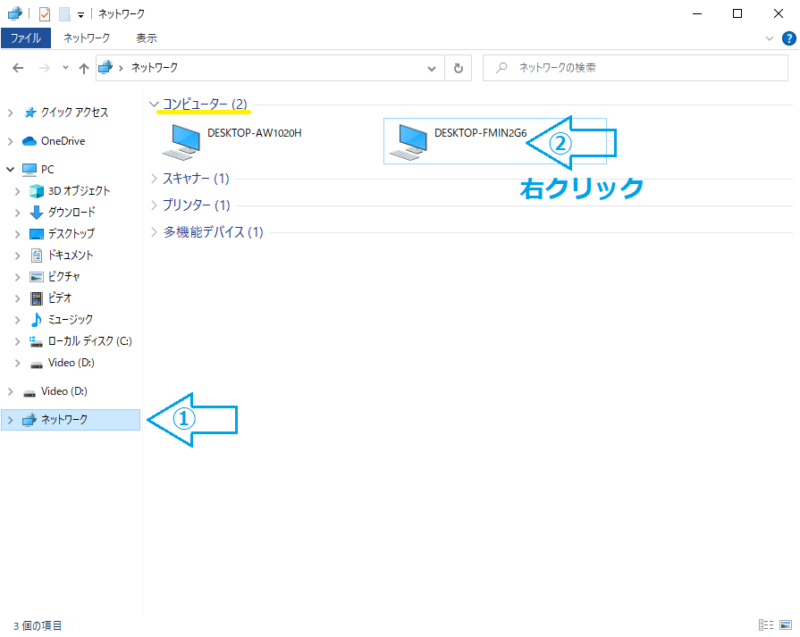Open the Explorer help icon
The width and height of the screenshot is (800, 637).
(x=789, y=38)
